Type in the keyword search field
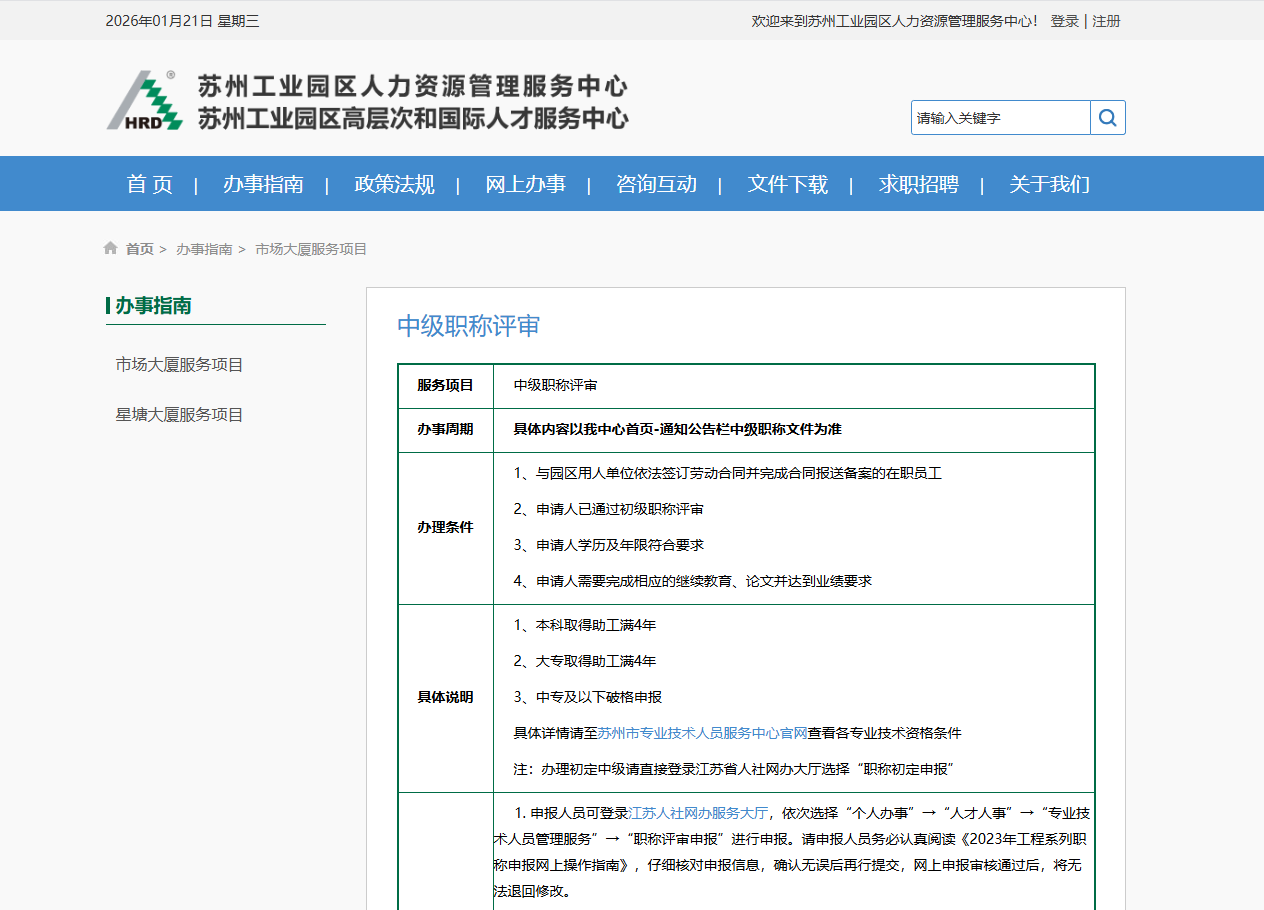 (x=1000, y=118)
